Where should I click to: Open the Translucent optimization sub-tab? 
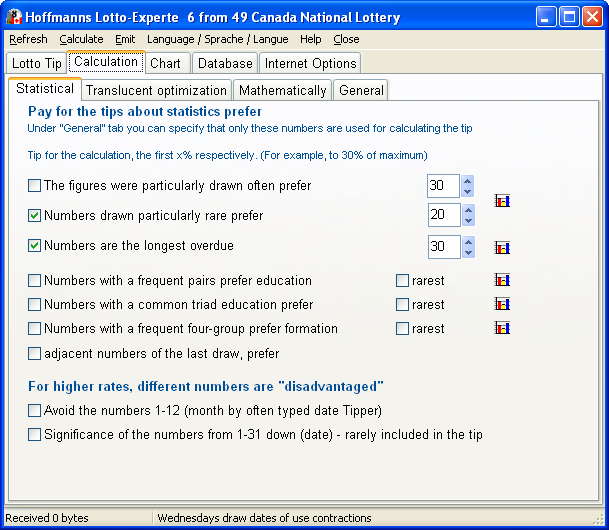click(156, 90)
